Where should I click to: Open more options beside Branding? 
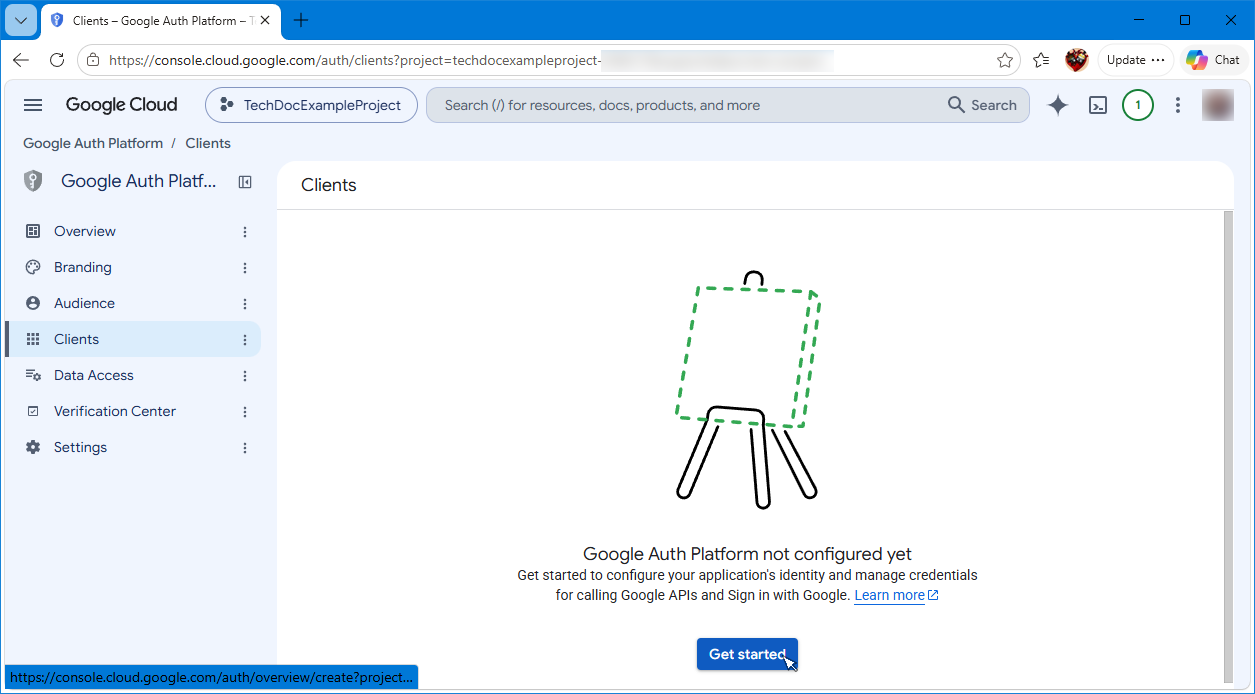click(245, 268)
